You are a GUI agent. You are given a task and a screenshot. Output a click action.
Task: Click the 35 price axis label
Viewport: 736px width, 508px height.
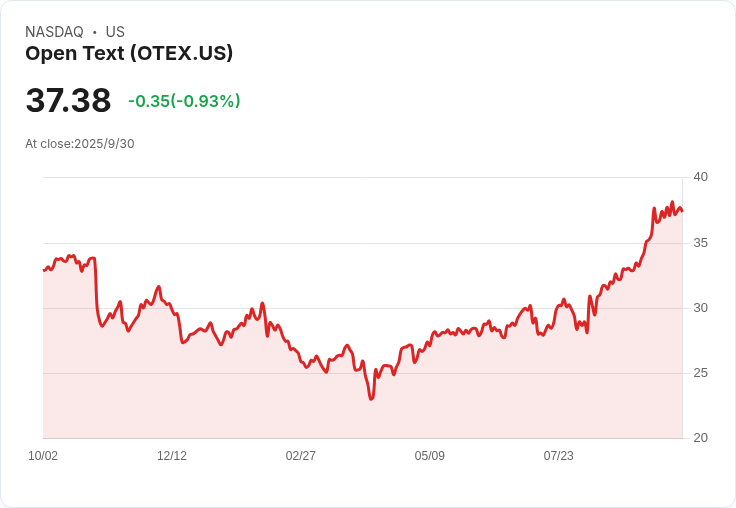click(700, 243)
